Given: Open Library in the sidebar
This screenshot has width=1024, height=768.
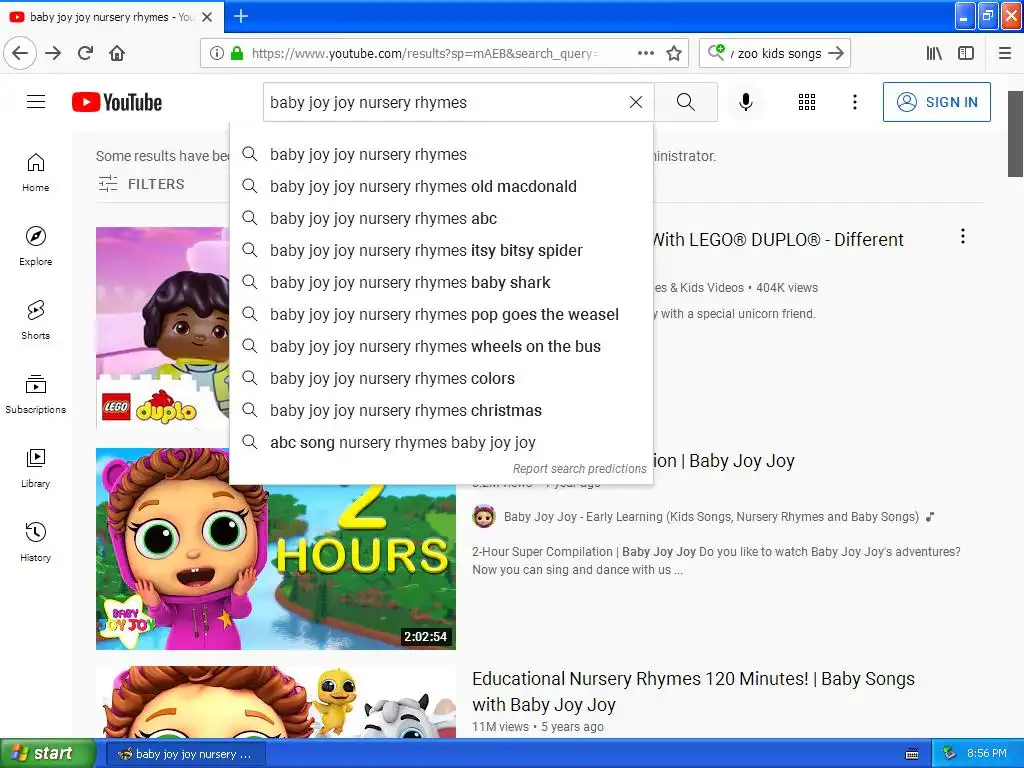Looking at the screenshot, I should (x=36, y=468).
